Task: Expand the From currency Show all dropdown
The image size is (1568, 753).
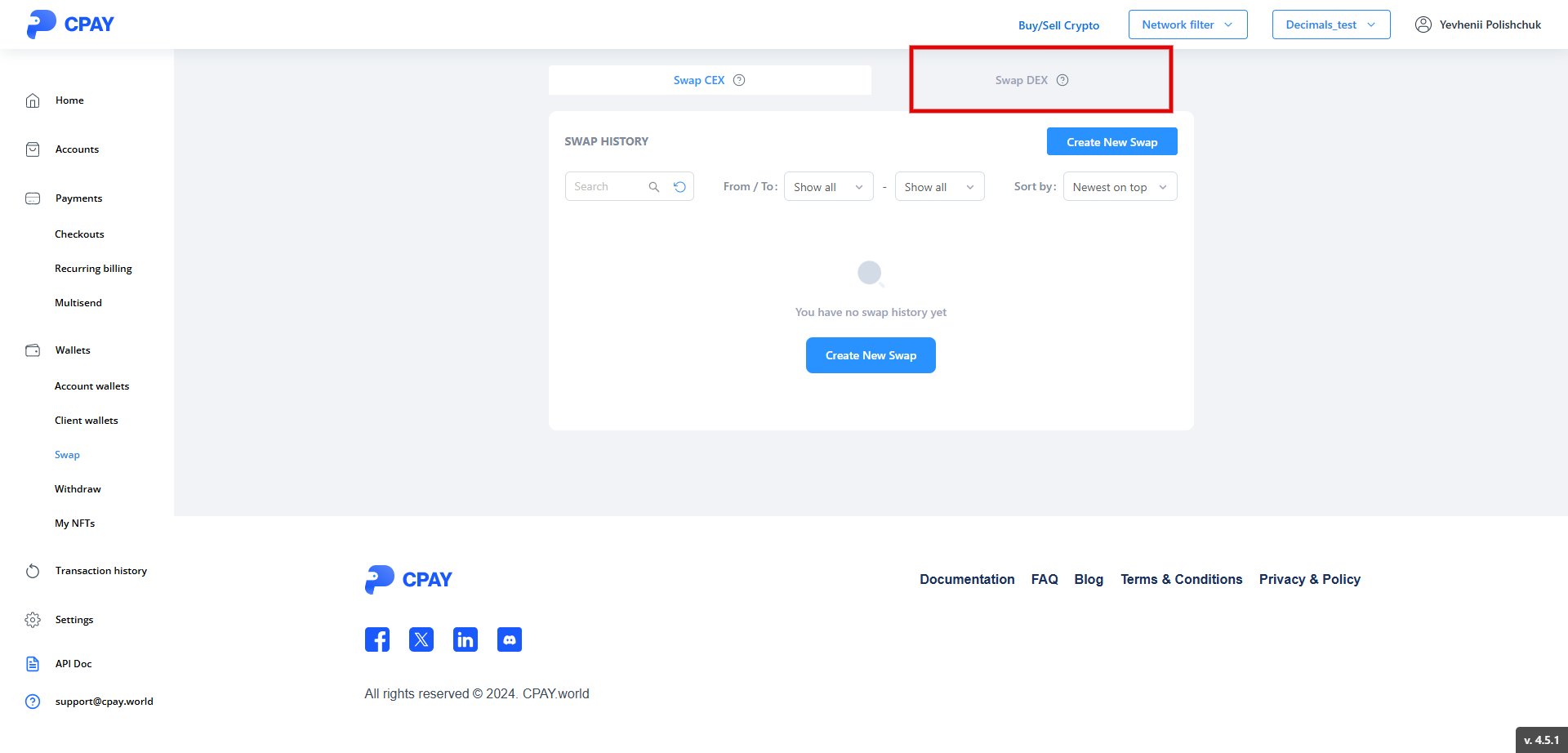Action: click(x=828, y=187)
